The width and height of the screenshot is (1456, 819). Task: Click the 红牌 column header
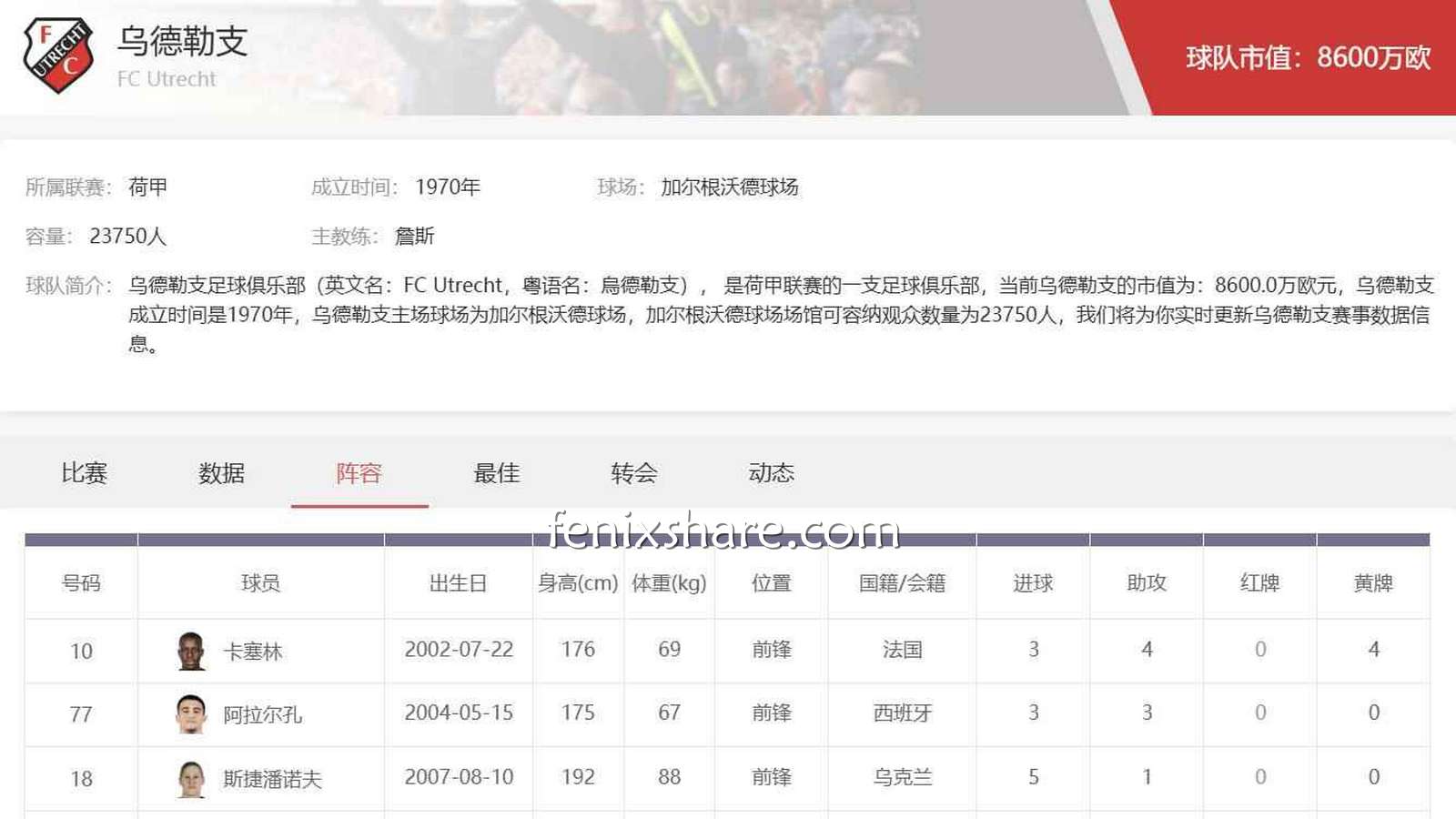pos(1260,583)
